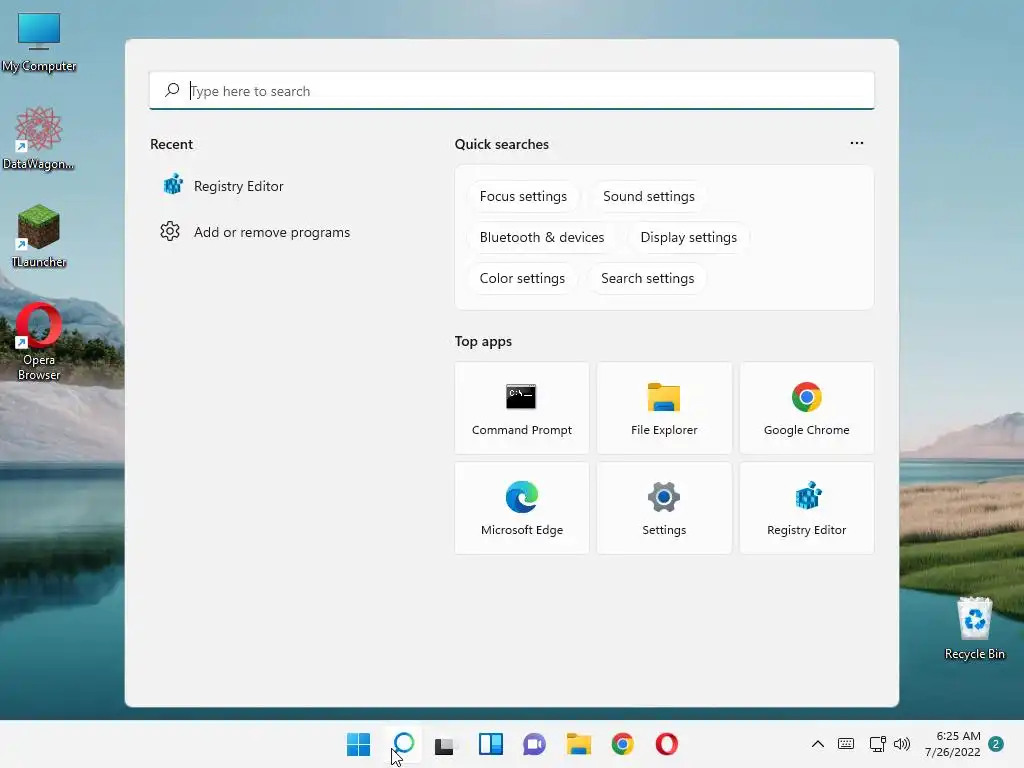The height and width of the screenshot is (768, 1024).
Task: Open the network status tray icon
Action: [877, 743]
